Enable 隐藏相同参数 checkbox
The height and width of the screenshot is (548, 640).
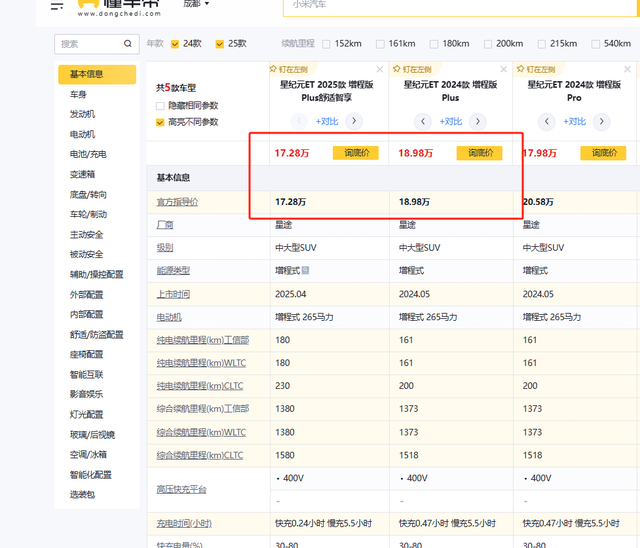click(160, 106)
